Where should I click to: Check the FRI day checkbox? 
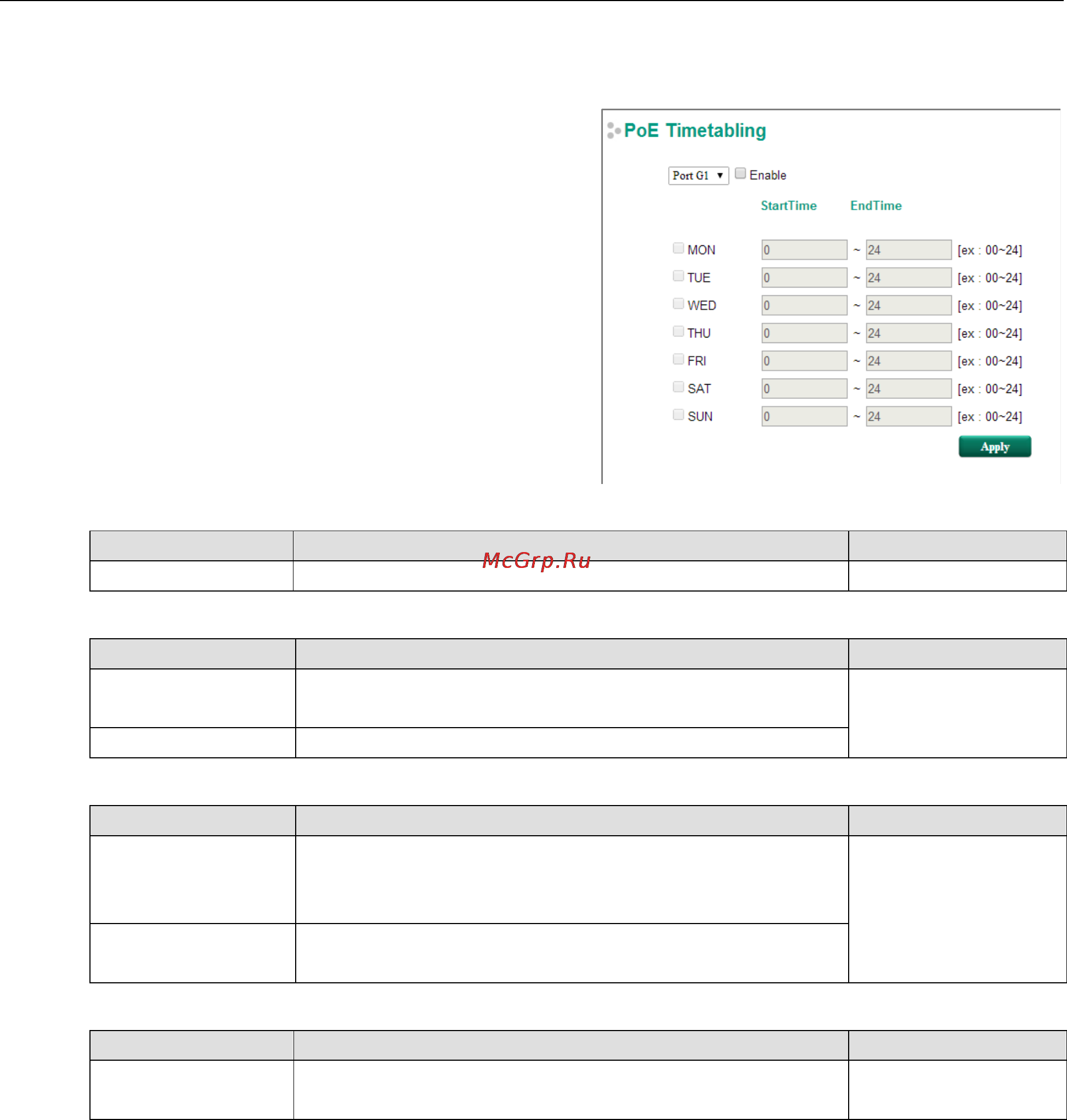point(678,359)
